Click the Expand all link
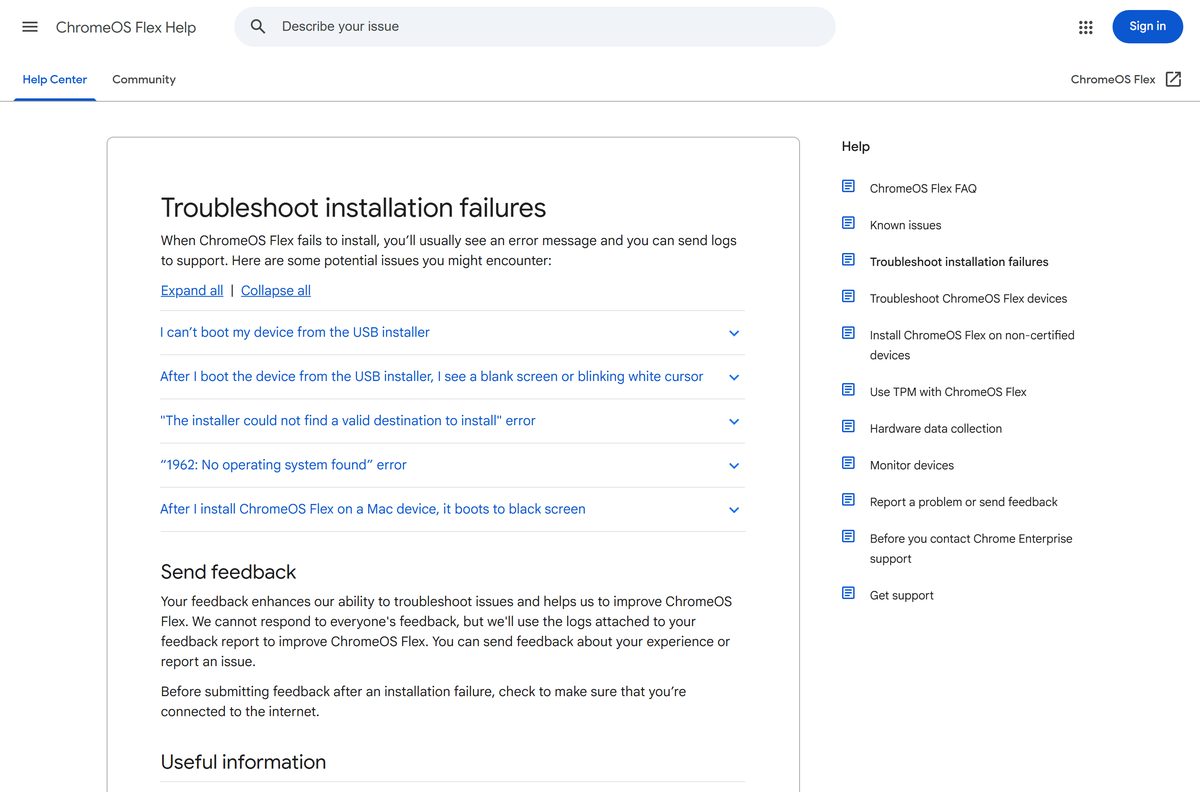The height and width of the screenshot is (792, 1200). [192, 290]
